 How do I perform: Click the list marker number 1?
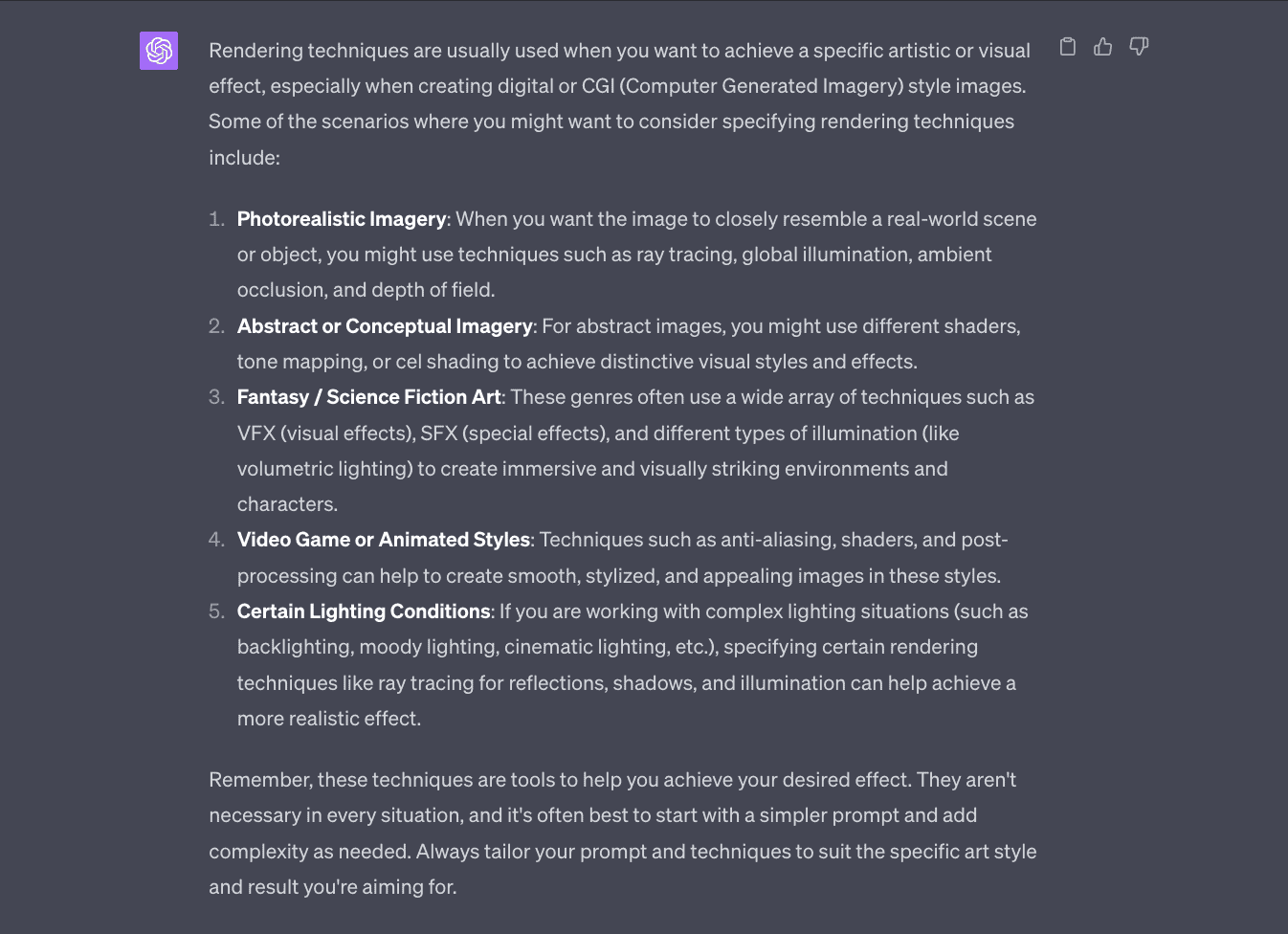pos(216,219)
